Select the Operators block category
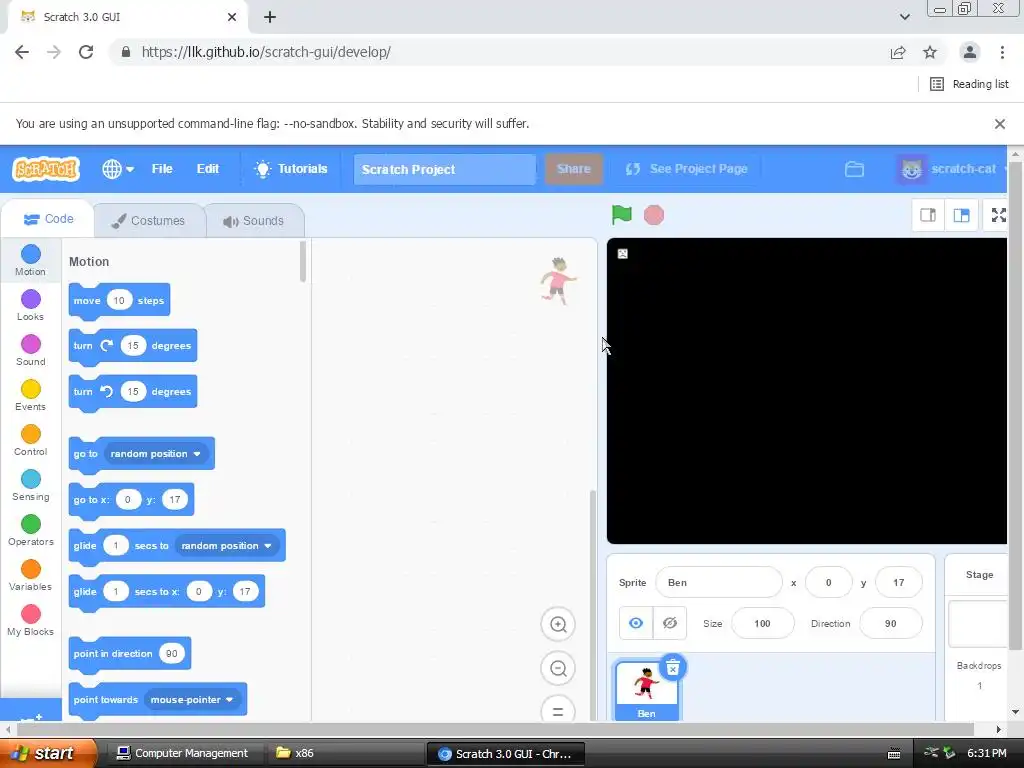Image resolution: width=1024 pixels, height=768 pixels. (30, 530)
